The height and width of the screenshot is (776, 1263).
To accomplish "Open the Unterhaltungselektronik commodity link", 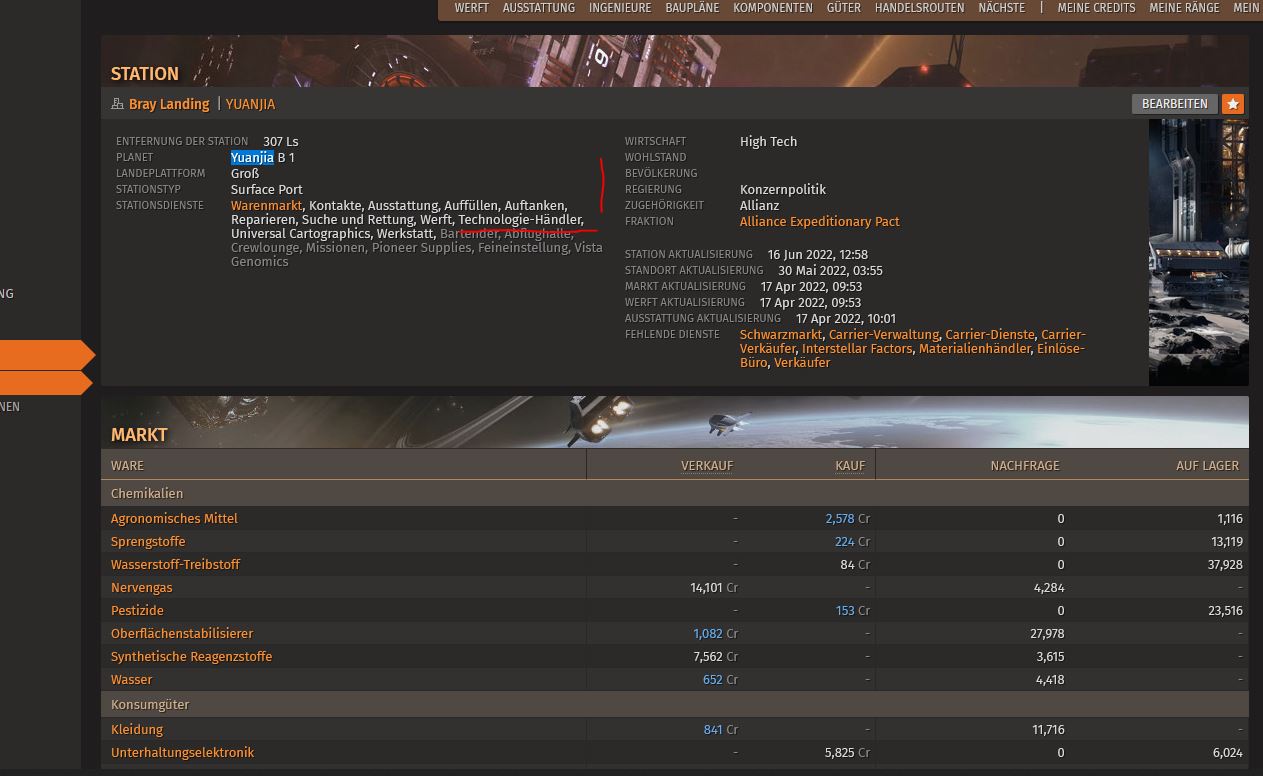I will [182, 753].
